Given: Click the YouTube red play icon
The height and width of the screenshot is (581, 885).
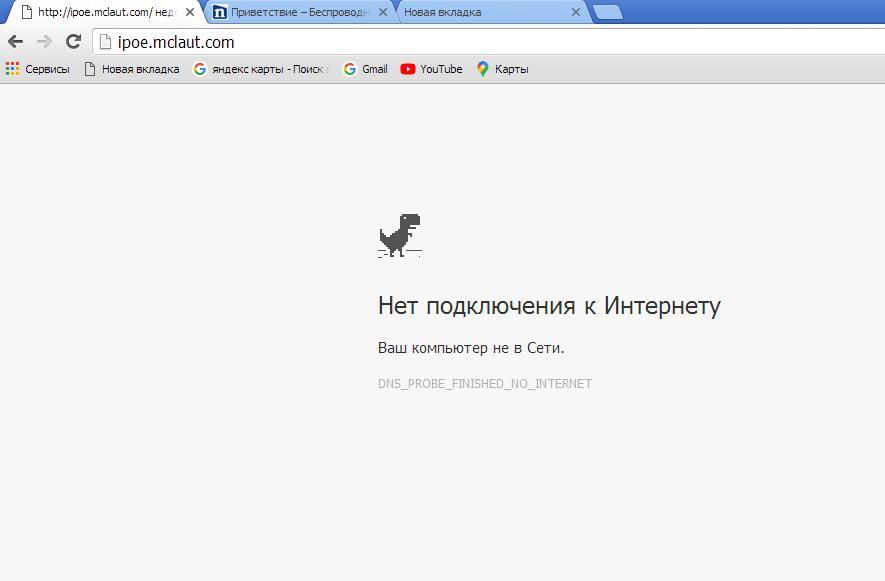Looking at the screenshot, I should (408, 69).
